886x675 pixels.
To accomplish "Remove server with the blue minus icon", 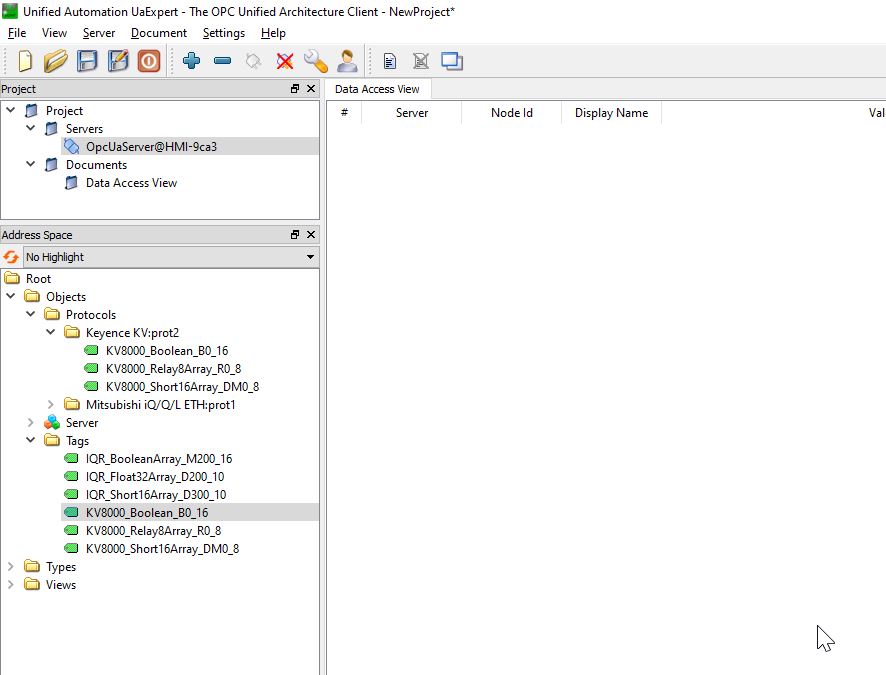I will coord(223,60).
